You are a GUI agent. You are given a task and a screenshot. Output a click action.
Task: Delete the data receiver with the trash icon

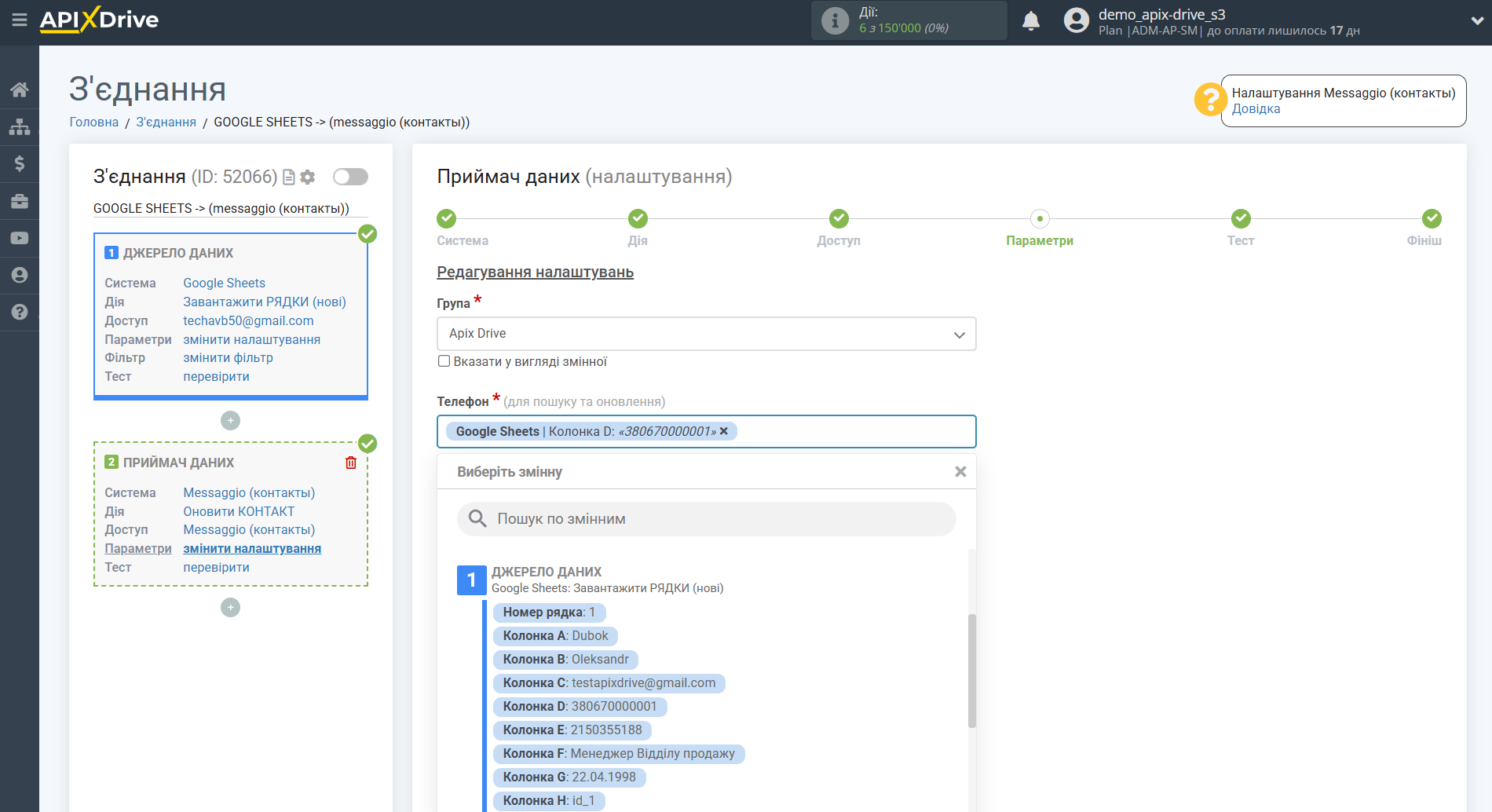[x=351, y=463]
